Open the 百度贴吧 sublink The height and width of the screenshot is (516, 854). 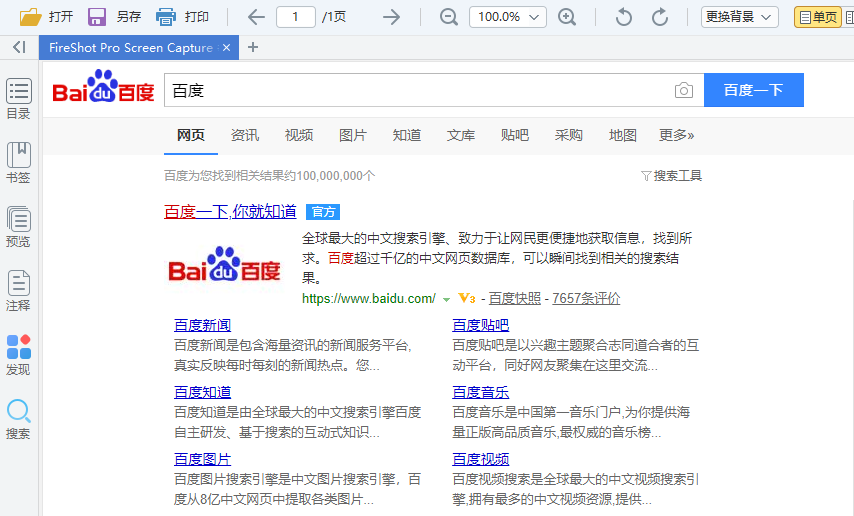point(481,325)
